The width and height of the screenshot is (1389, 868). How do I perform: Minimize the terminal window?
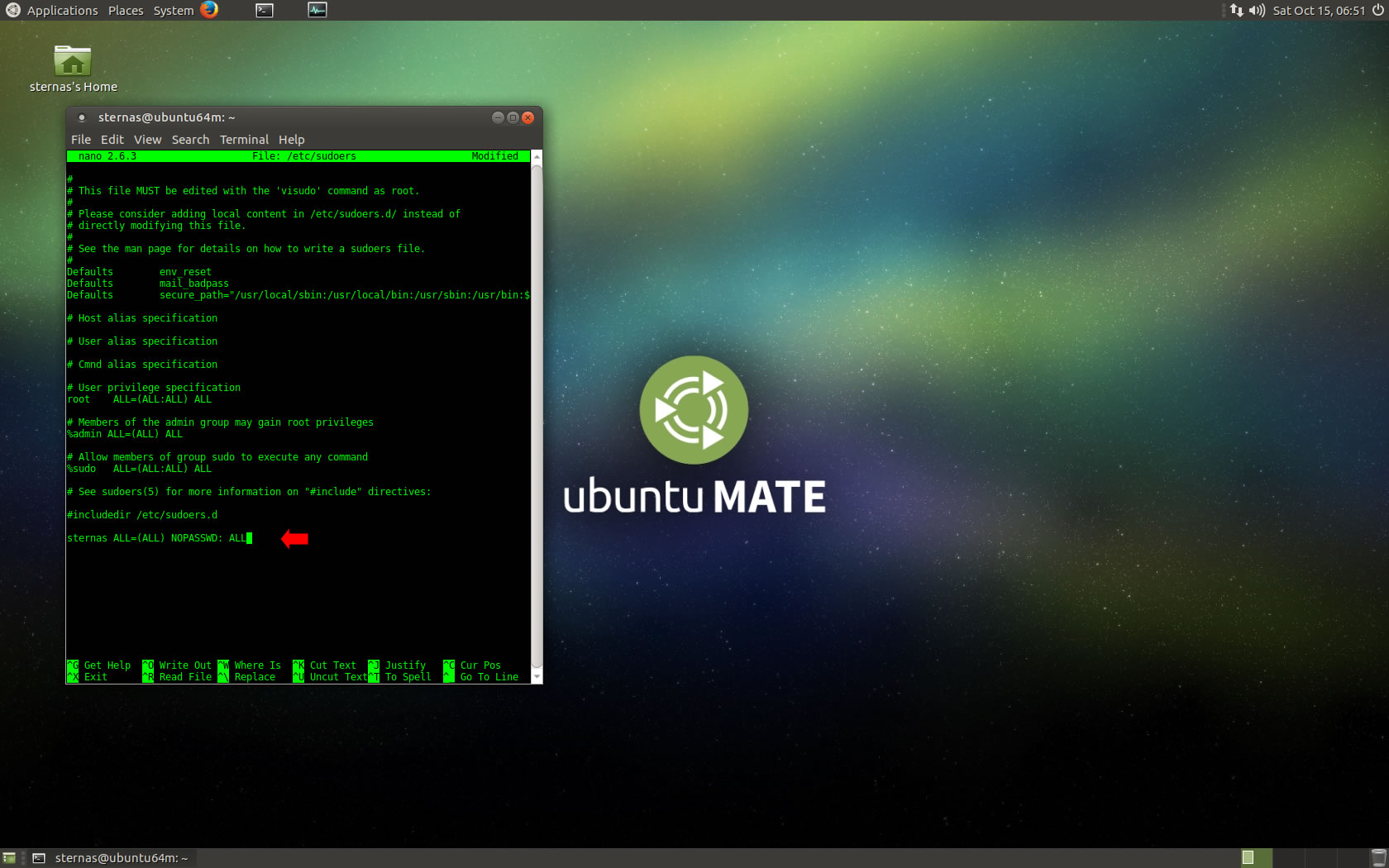[498, 117]
